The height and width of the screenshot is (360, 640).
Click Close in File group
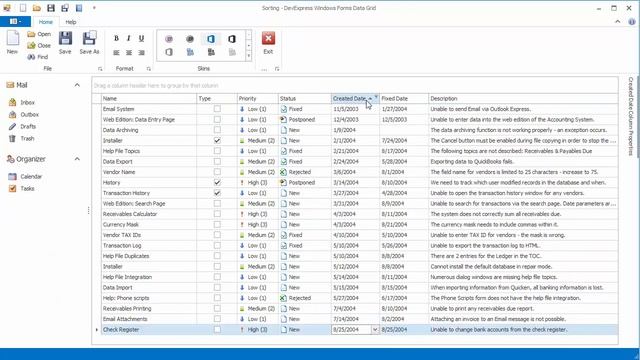click(39, 46)
